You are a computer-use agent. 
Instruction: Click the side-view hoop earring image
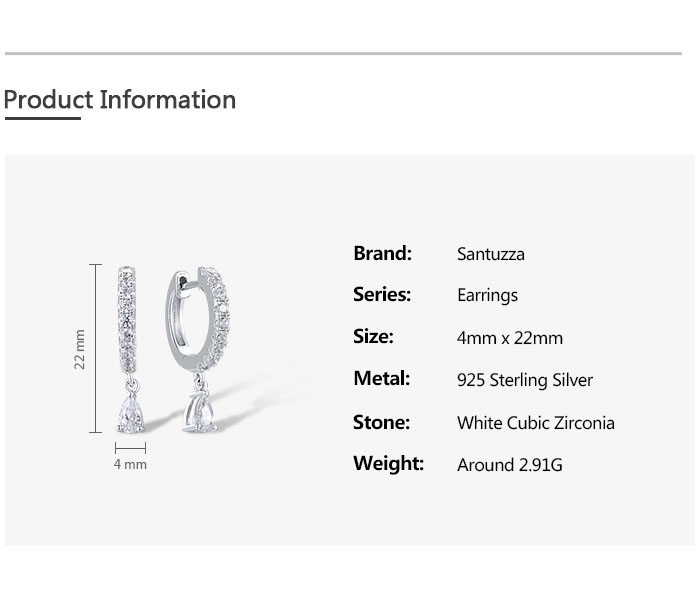[198, 350]
